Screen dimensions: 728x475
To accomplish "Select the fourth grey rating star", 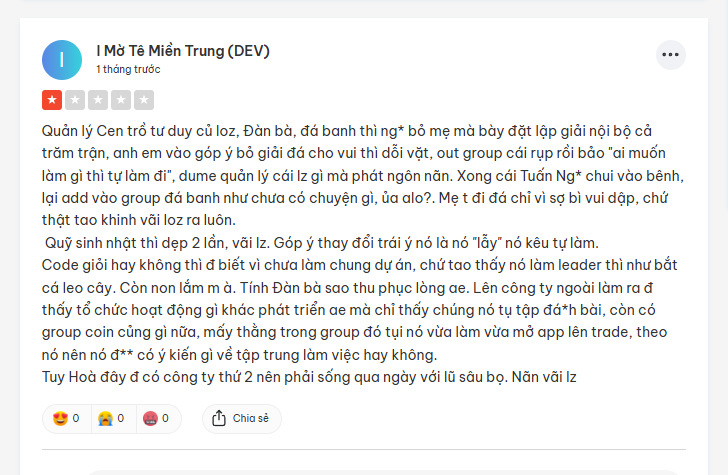I will click(121, 100).
